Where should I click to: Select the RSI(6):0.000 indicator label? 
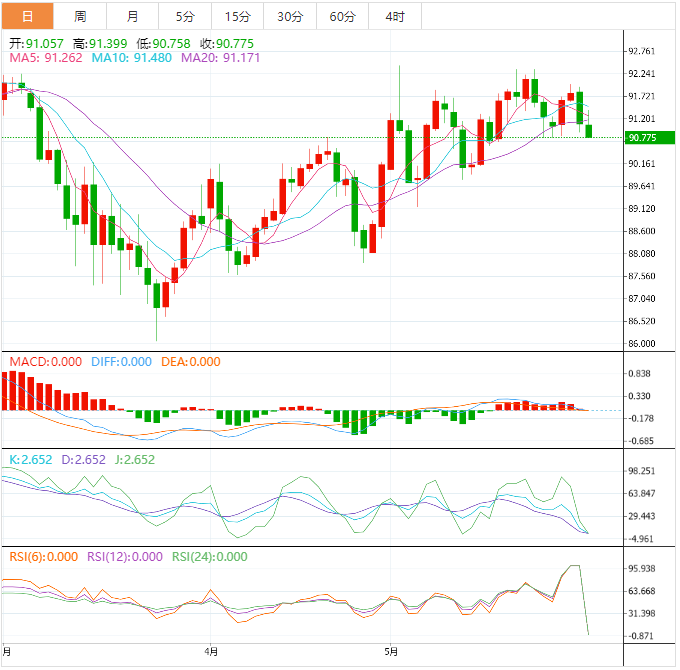[44, 557]
